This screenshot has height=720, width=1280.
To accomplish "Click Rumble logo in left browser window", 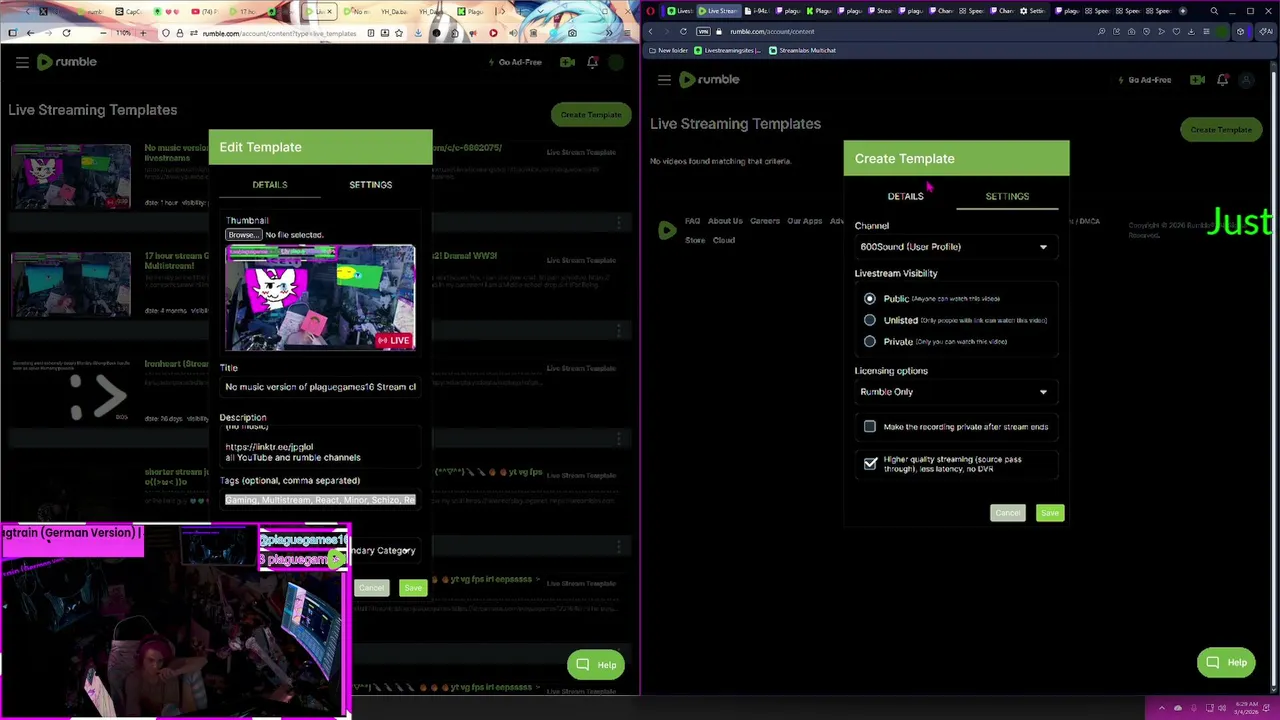I will 66,62.
